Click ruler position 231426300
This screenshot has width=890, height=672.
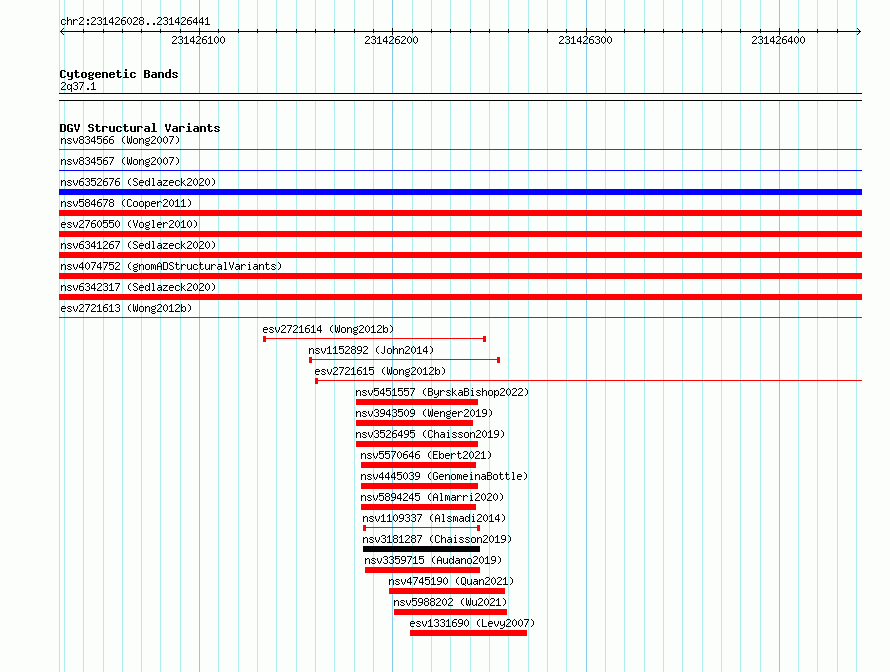pos(585,40)
